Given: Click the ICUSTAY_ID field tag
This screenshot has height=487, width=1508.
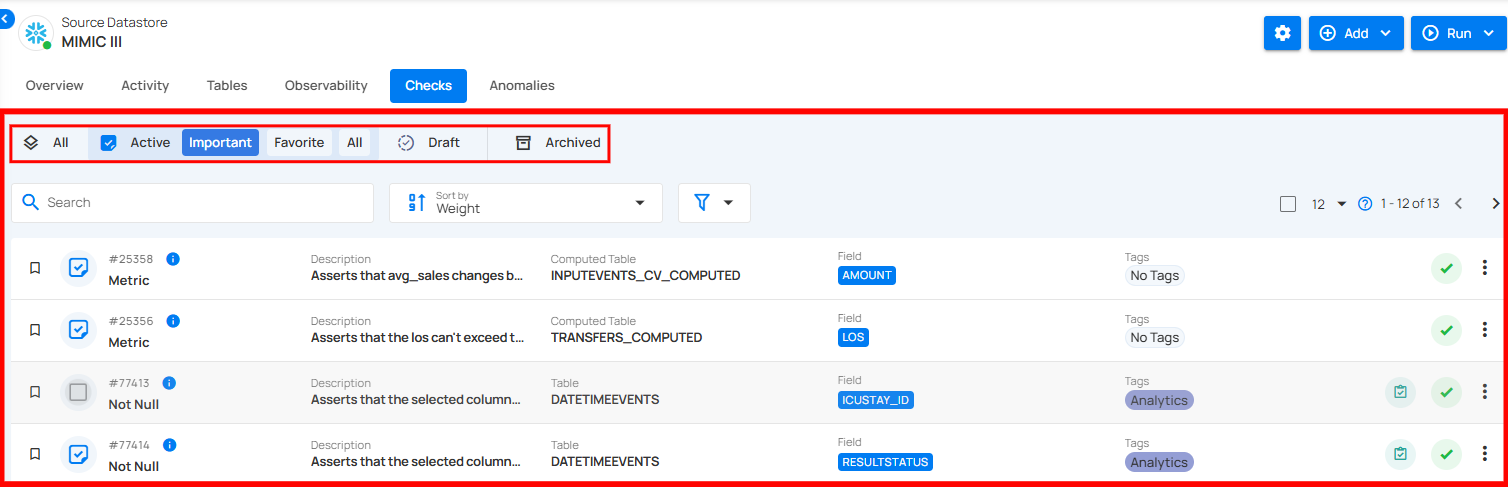Looking at the screenshot, I should tap(876, 400).
